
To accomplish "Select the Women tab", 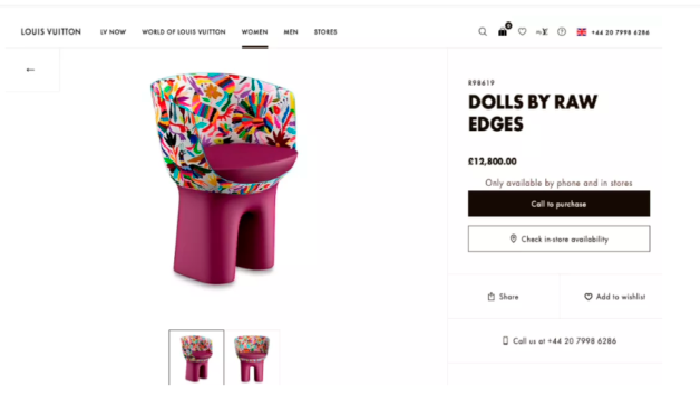I will tap(254, 32).
